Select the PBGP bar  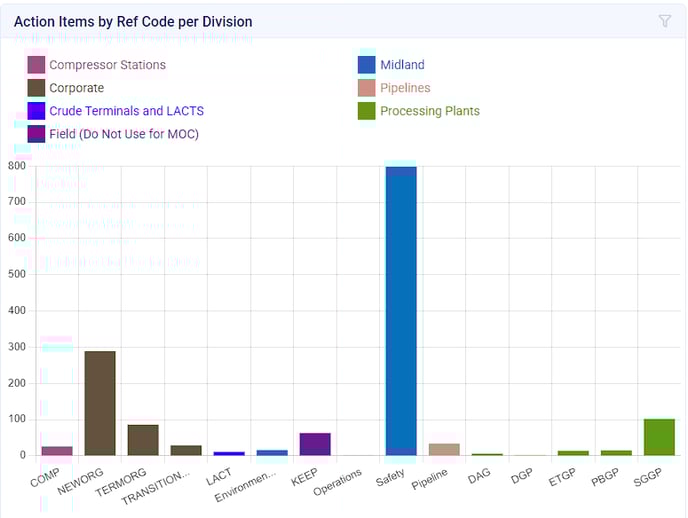(616, 452)
